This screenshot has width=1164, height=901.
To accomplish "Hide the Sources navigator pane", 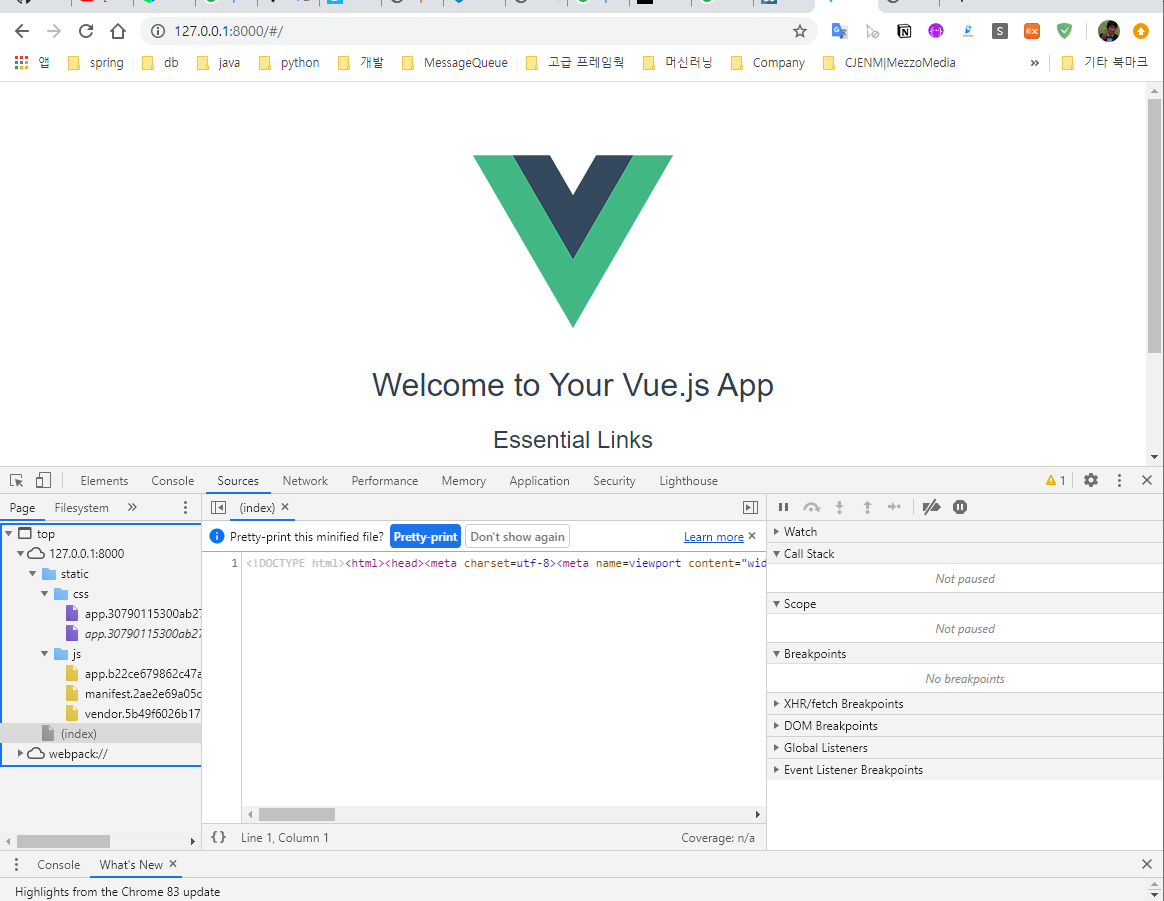I will 218,508.
